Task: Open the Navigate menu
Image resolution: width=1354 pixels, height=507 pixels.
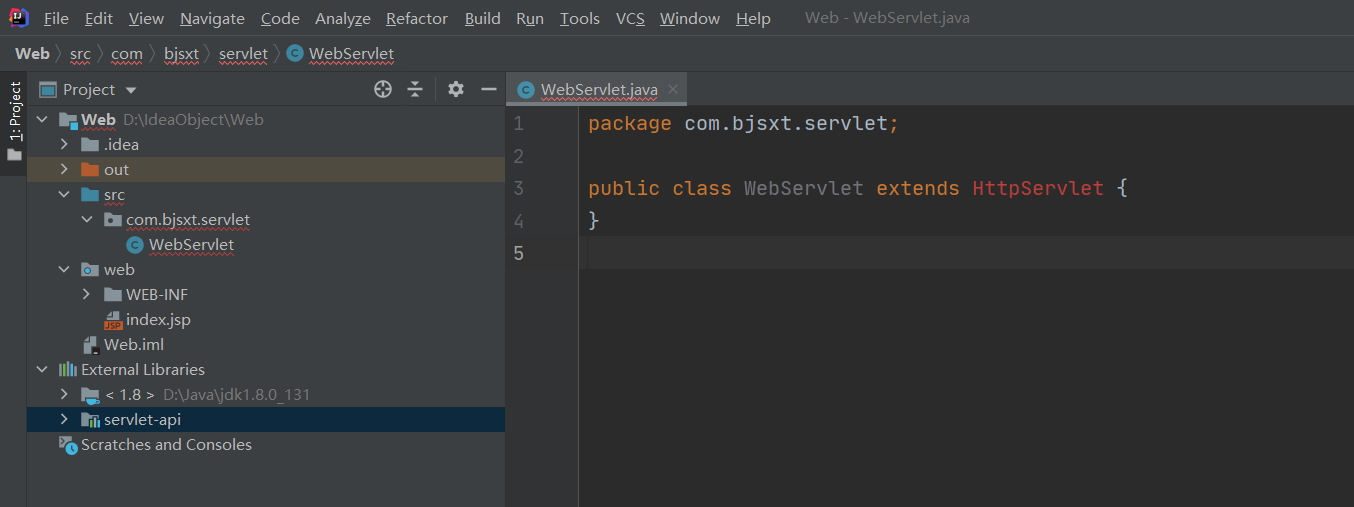Action: (212, 19)
